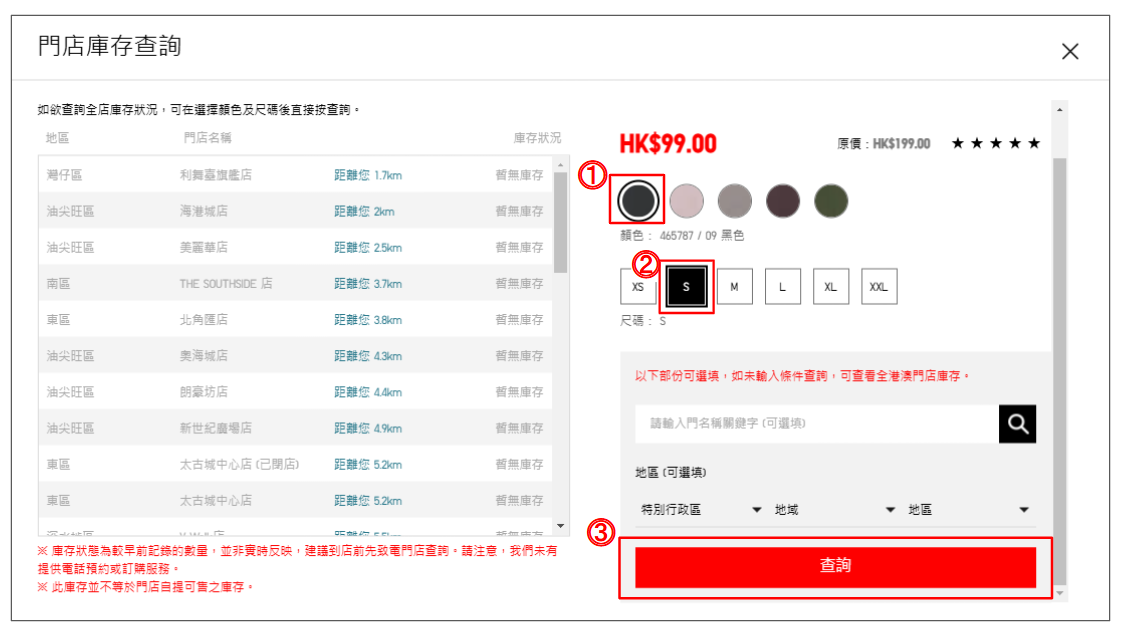Choose the light pink color swatch
1132x630 pixels.
coord(686,201)
